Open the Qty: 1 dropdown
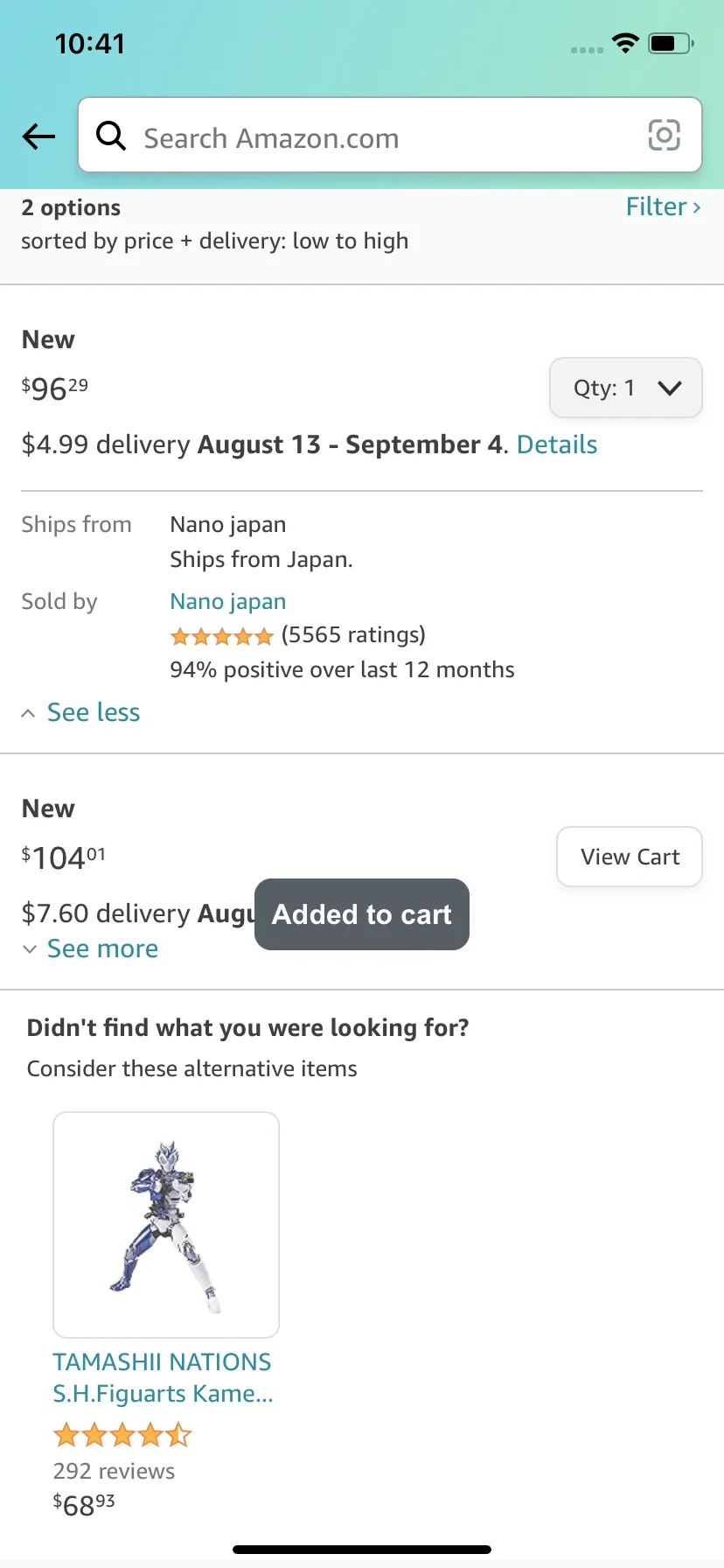 [x=625, y=388]
